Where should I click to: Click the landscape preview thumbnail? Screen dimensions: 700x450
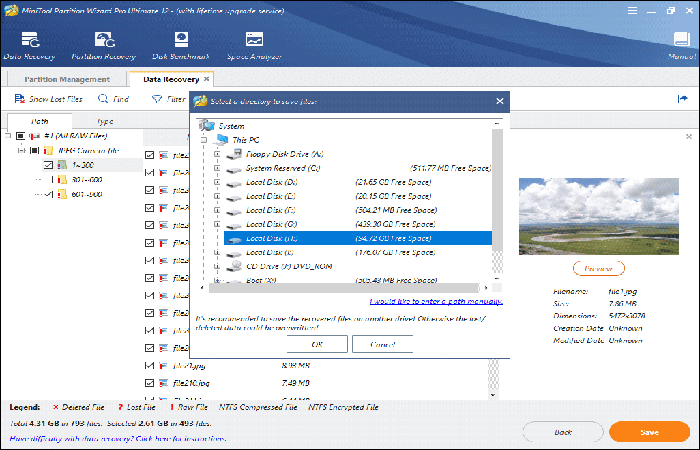coord(599,217)
